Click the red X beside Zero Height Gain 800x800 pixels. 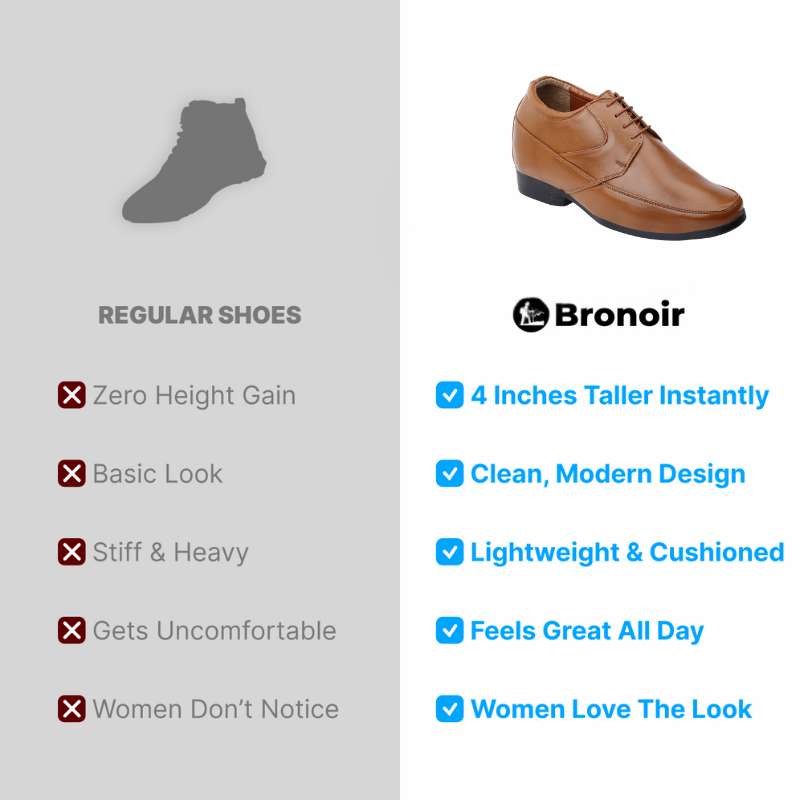(x=71, y=395)
